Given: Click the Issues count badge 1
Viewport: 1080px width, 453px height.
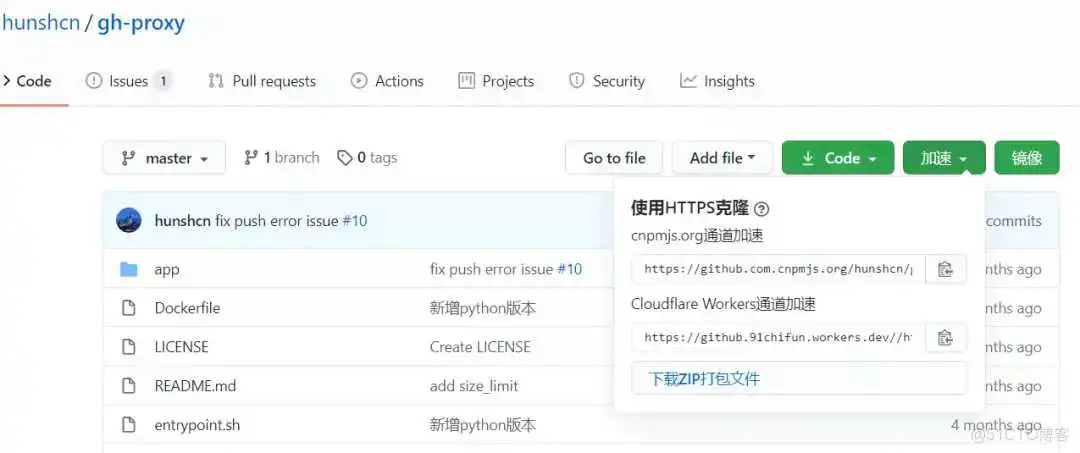Looking at the screenshot, I should [163, 81].
